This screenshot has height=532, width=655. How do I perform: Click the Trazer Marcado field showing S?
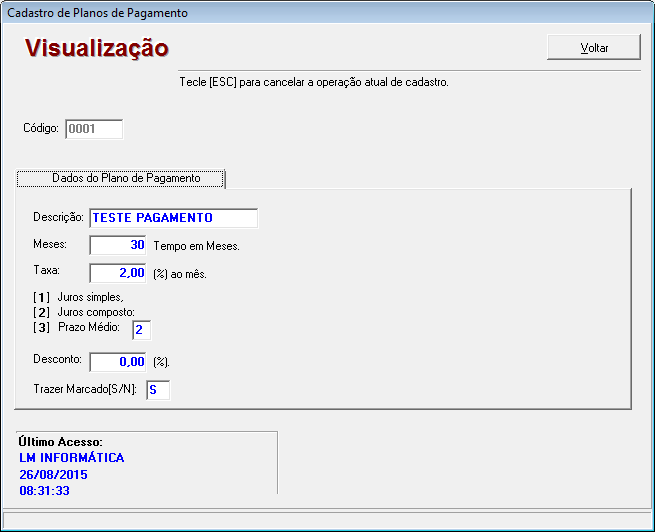click(158, 390)
